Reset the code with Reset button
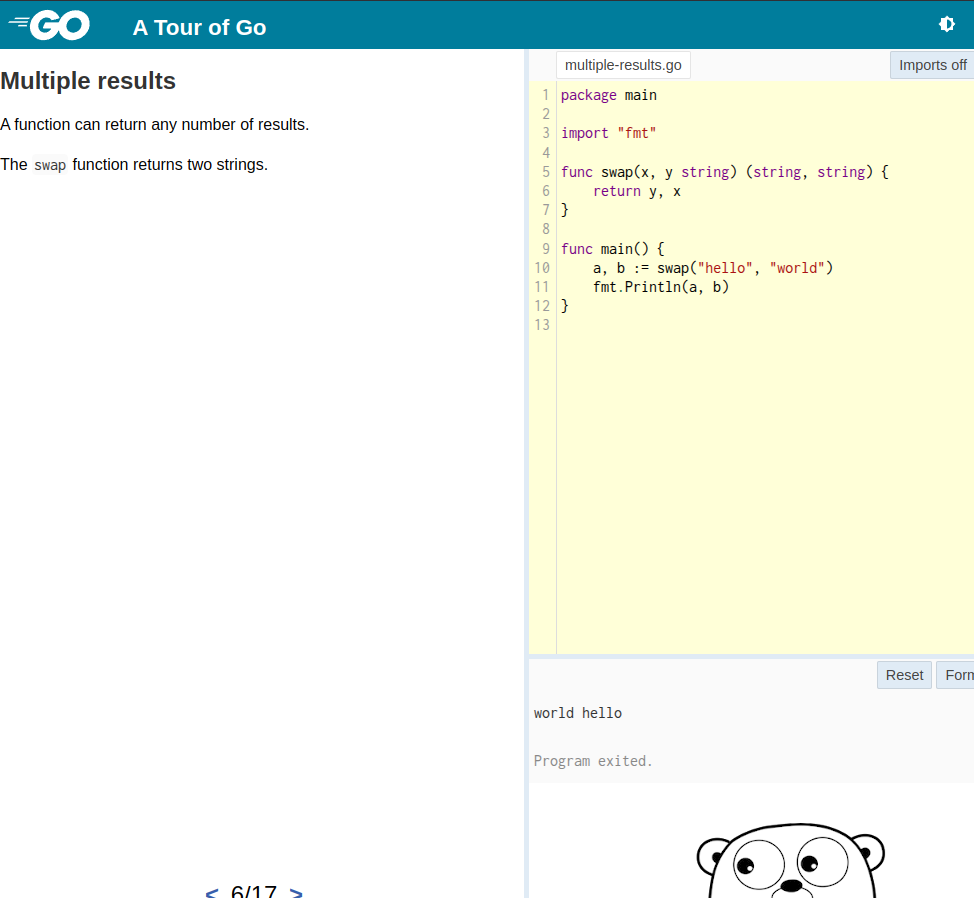 [904, 675]
